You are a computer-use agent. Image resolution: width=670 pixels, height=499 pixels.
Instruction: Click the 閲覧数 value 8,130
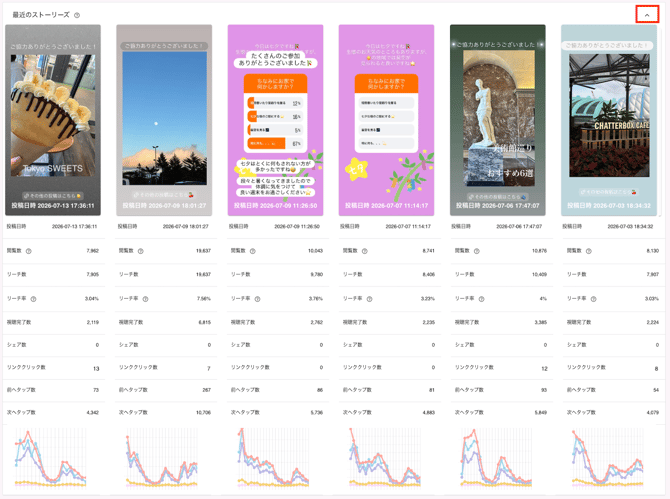(x=652, y=251)
